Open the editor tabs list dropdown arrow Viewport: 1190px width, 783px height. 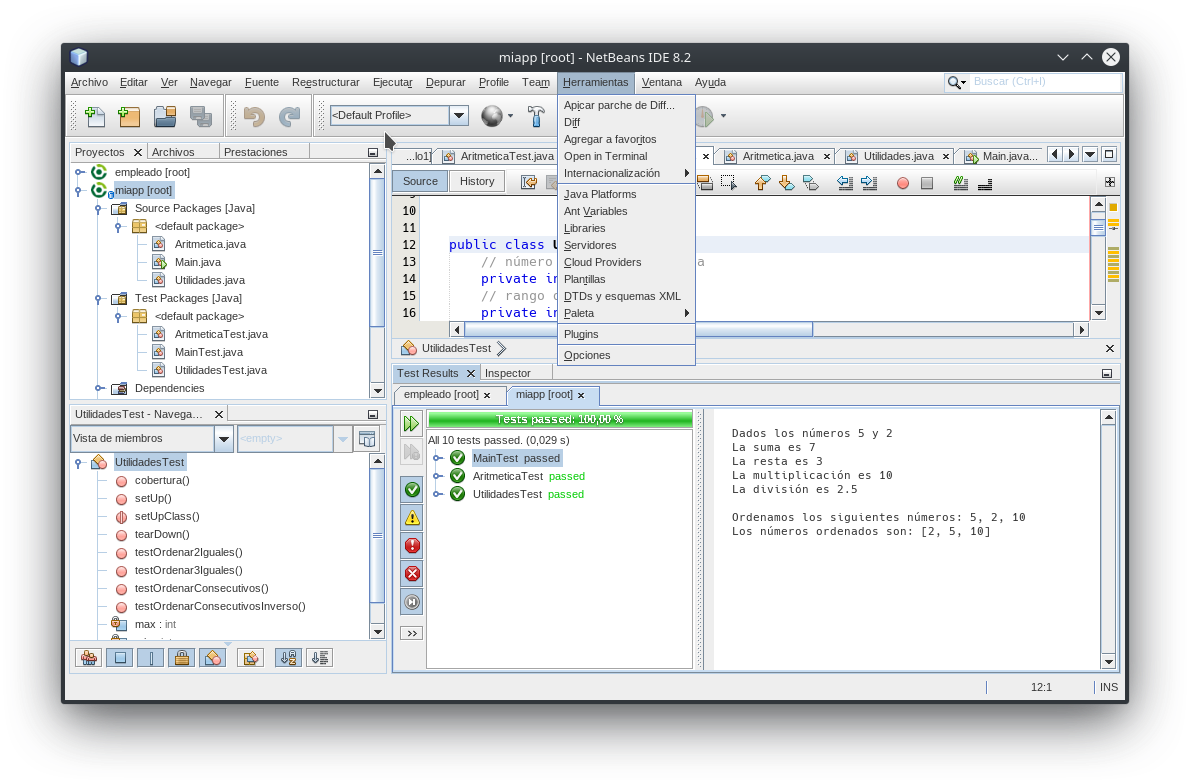(1090, 155)
